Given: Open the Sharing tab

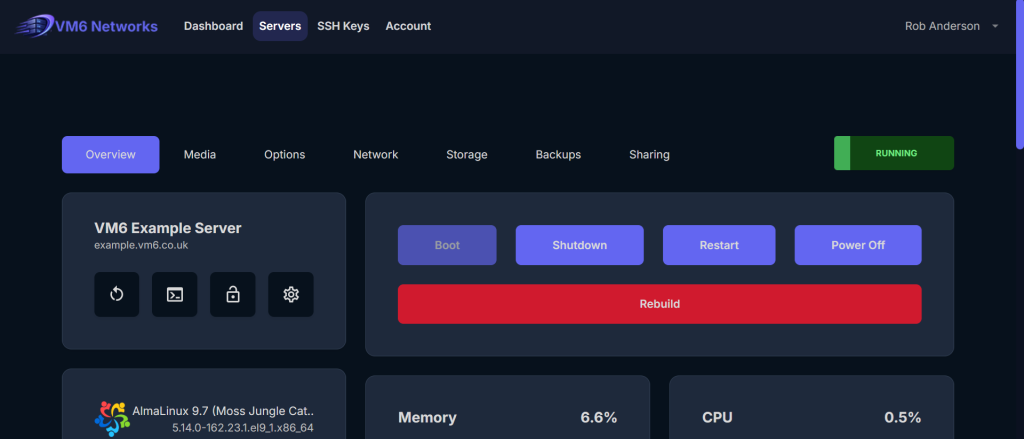Looking at the screenshot, I should pyautogui.click(x=649, y=155).
